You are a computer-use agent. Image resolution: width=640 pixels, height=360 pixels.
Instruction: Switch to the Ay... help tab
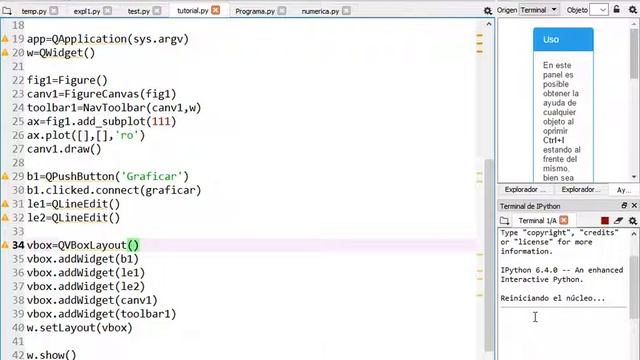pos(624,190)
